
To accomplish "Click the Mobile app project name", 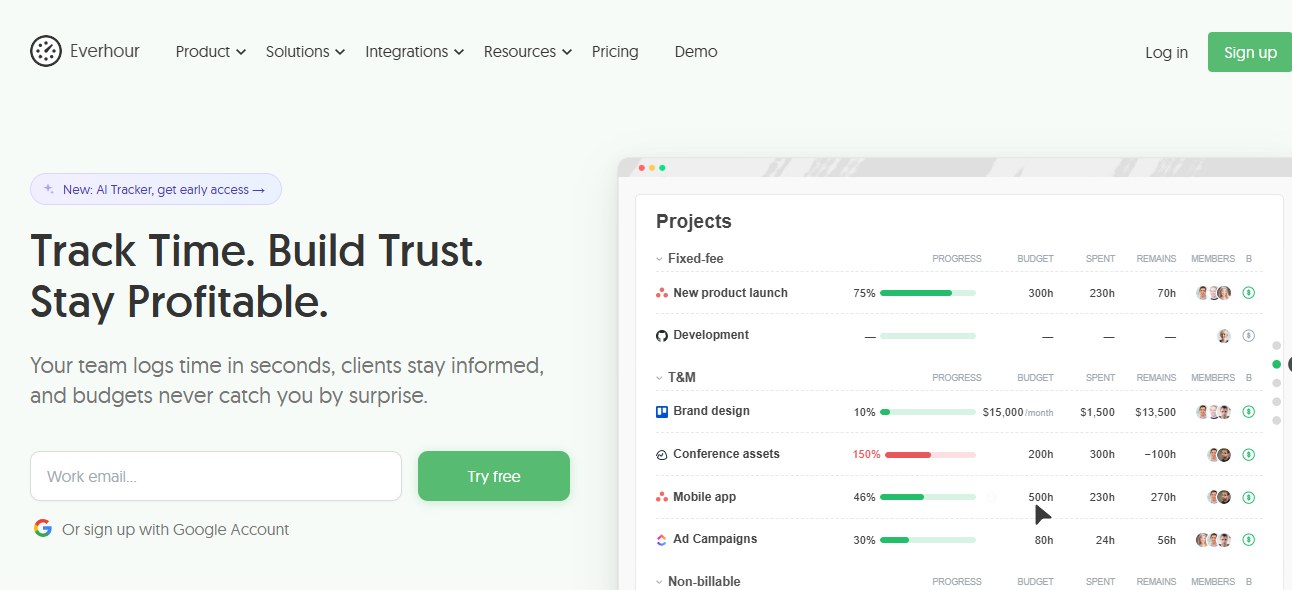I will coord(704,497).
